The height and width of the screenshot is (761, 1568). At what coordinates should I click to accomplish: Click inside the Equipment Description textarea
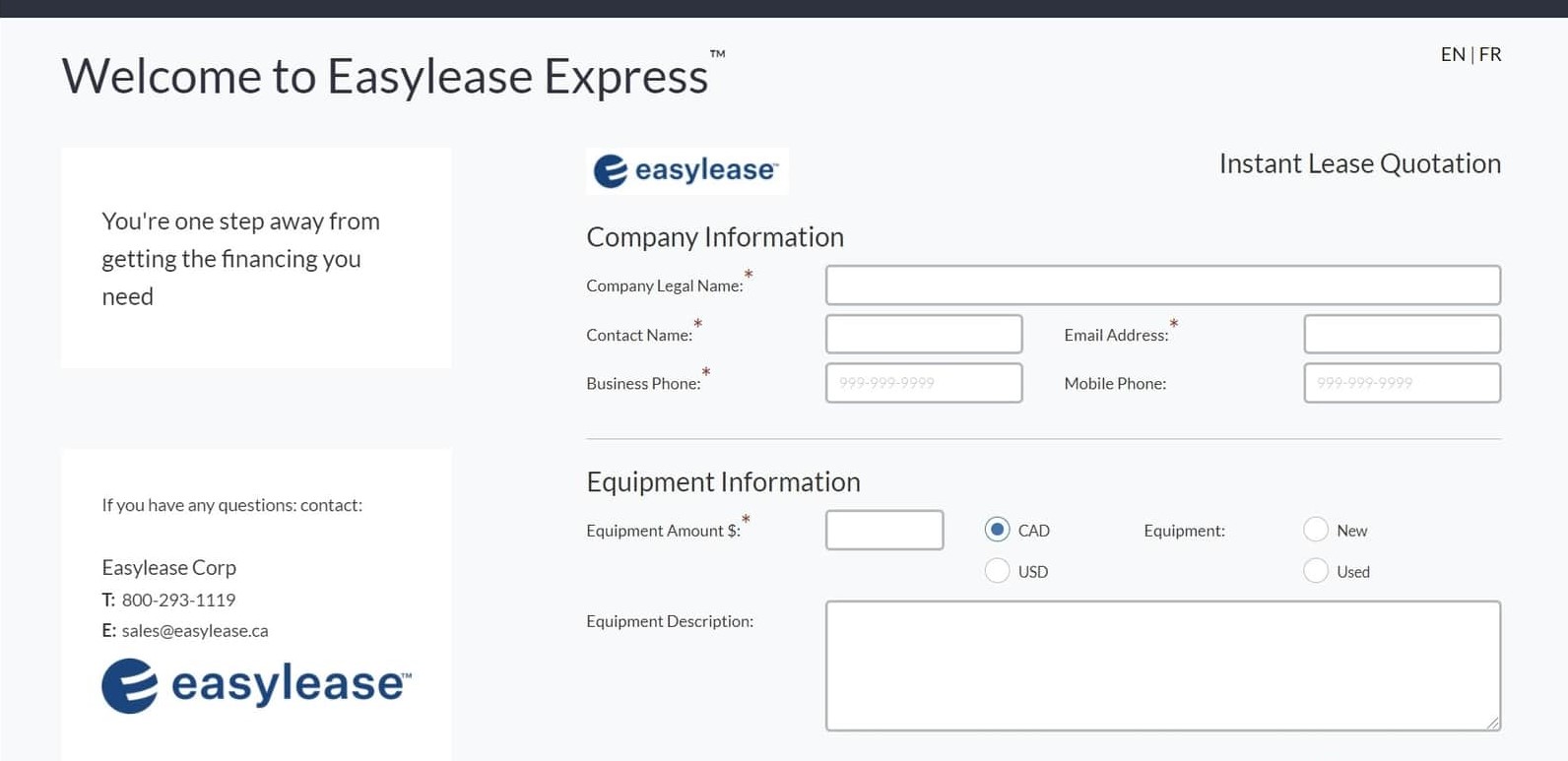point(1162,666)
